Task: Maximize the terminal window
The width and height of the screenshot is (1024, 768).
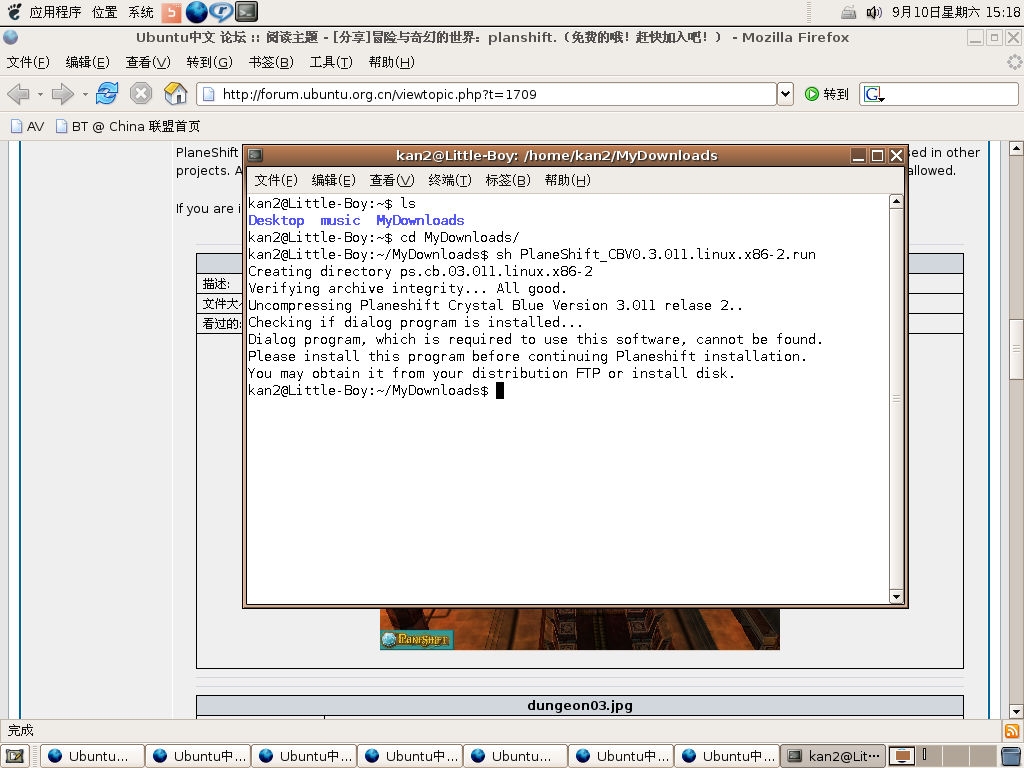Action: (x=878, y=155)
